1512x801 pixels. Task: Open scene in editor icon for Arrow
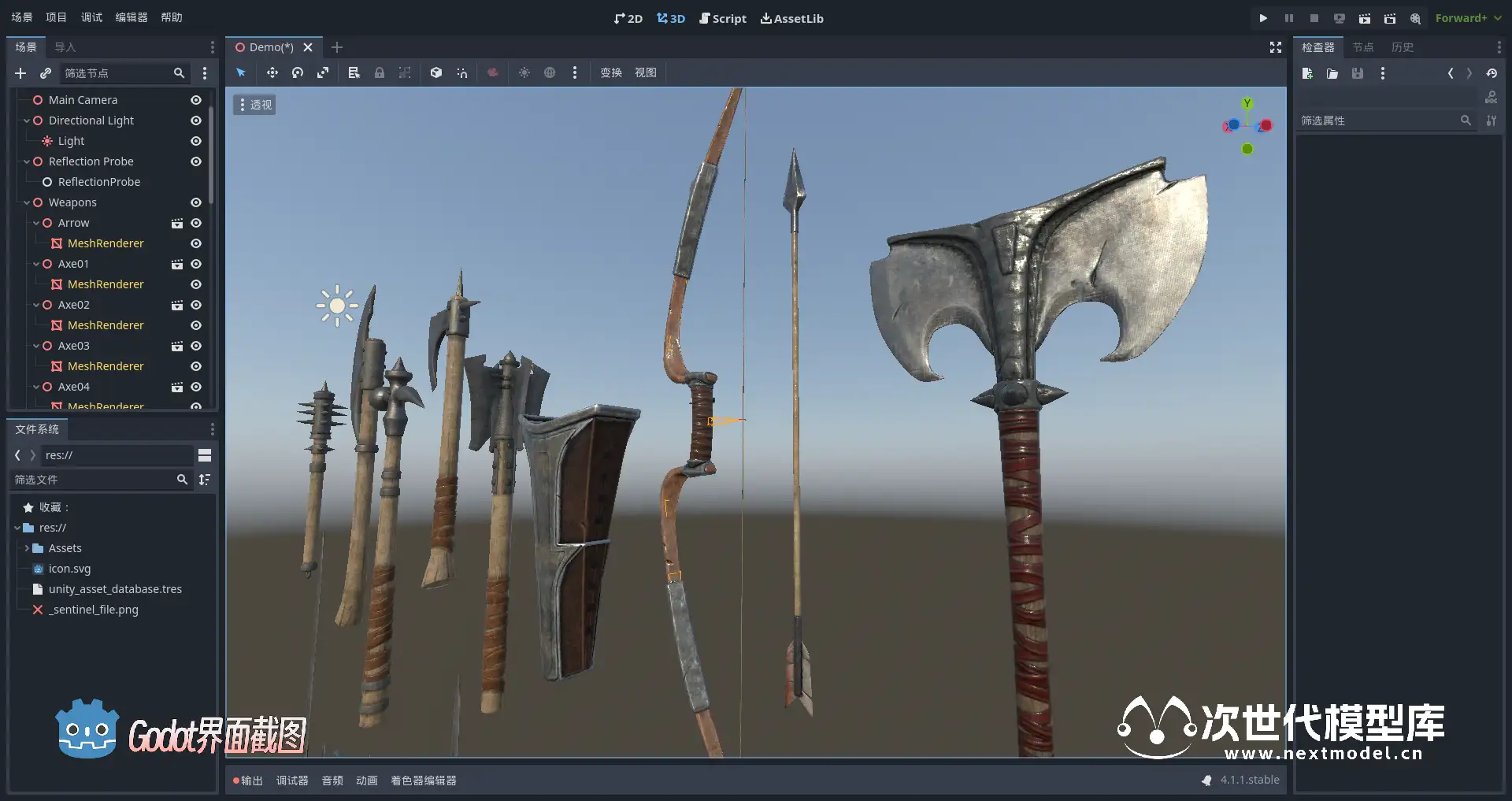177,223
